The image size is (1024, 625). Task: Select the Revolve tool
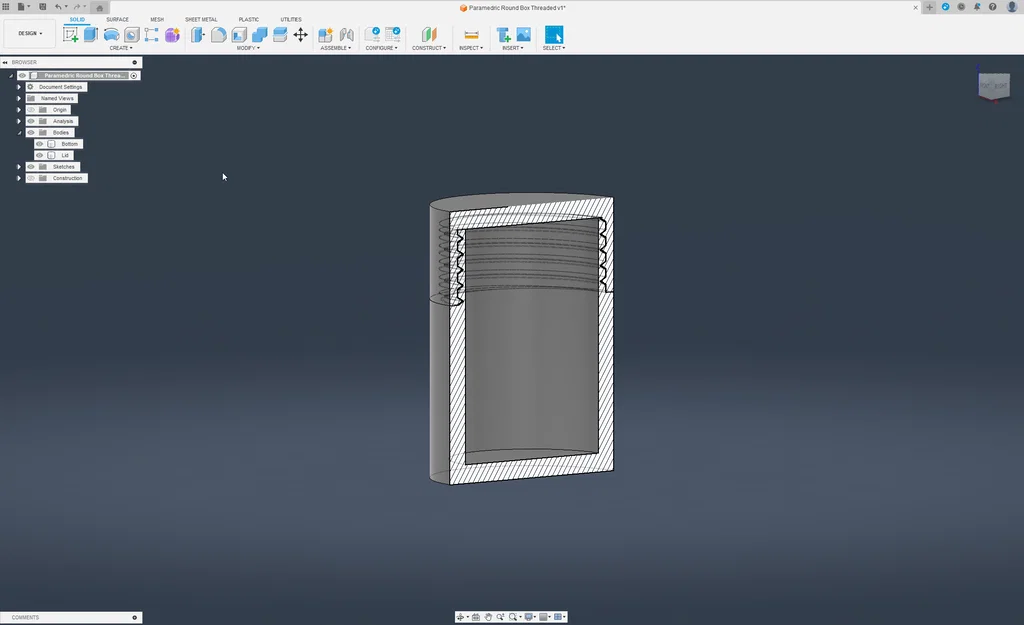[x=110, y=33]
